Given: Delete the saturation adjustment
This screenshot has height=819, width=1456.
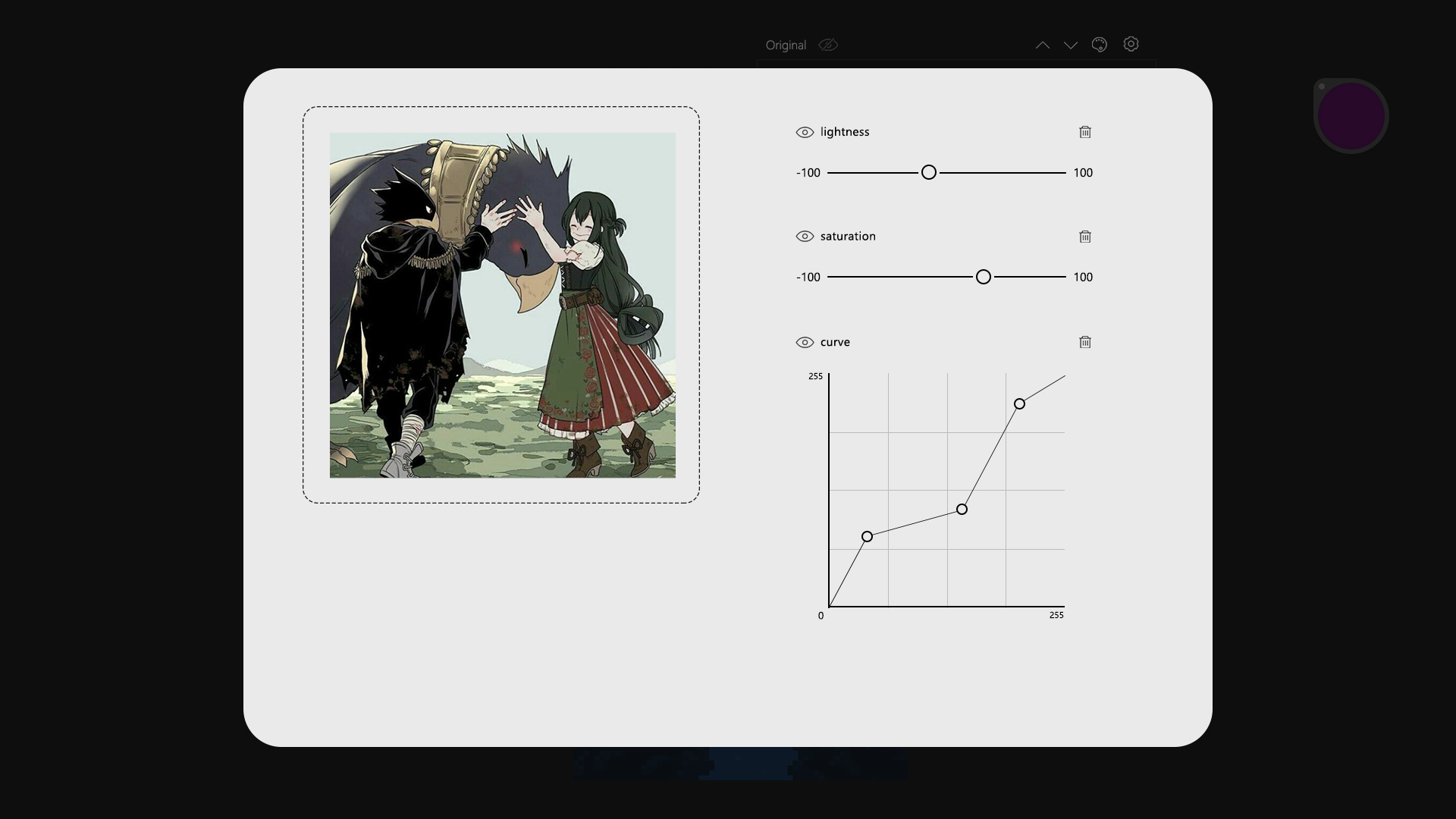Looking at the screenshot, I should [1085, 237].
